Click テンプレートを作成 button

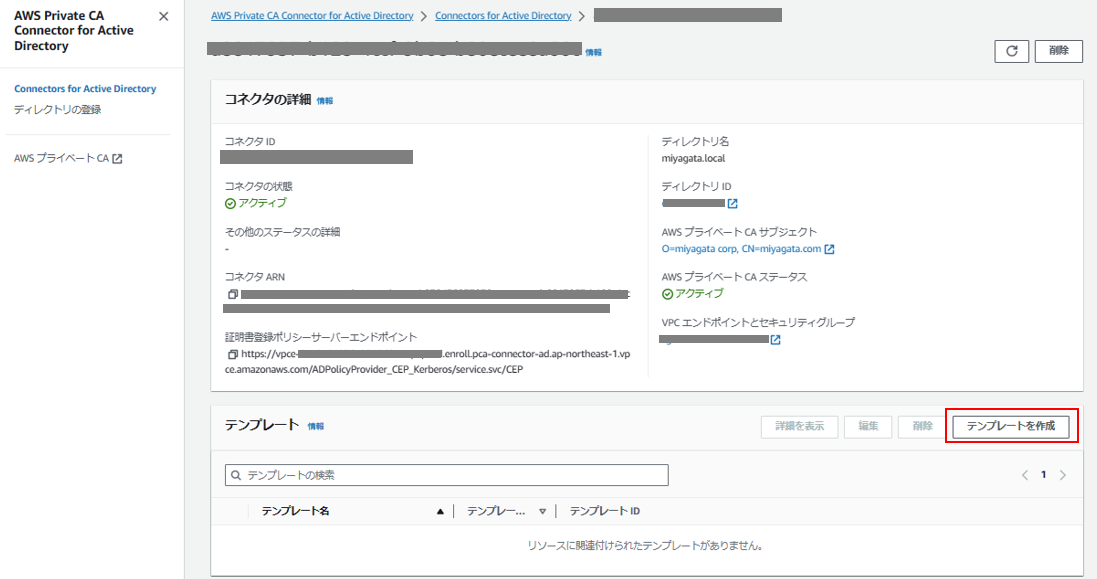point(1011,426)
